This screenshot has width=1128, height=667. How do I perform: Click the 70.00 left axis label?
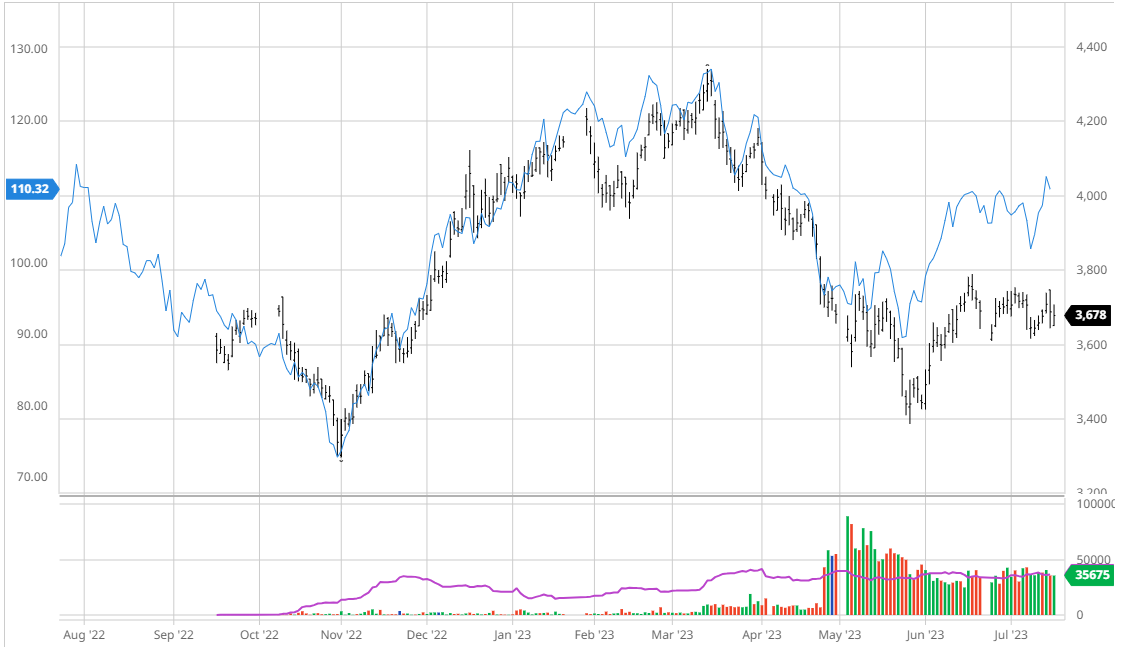[x=32, y=477]
